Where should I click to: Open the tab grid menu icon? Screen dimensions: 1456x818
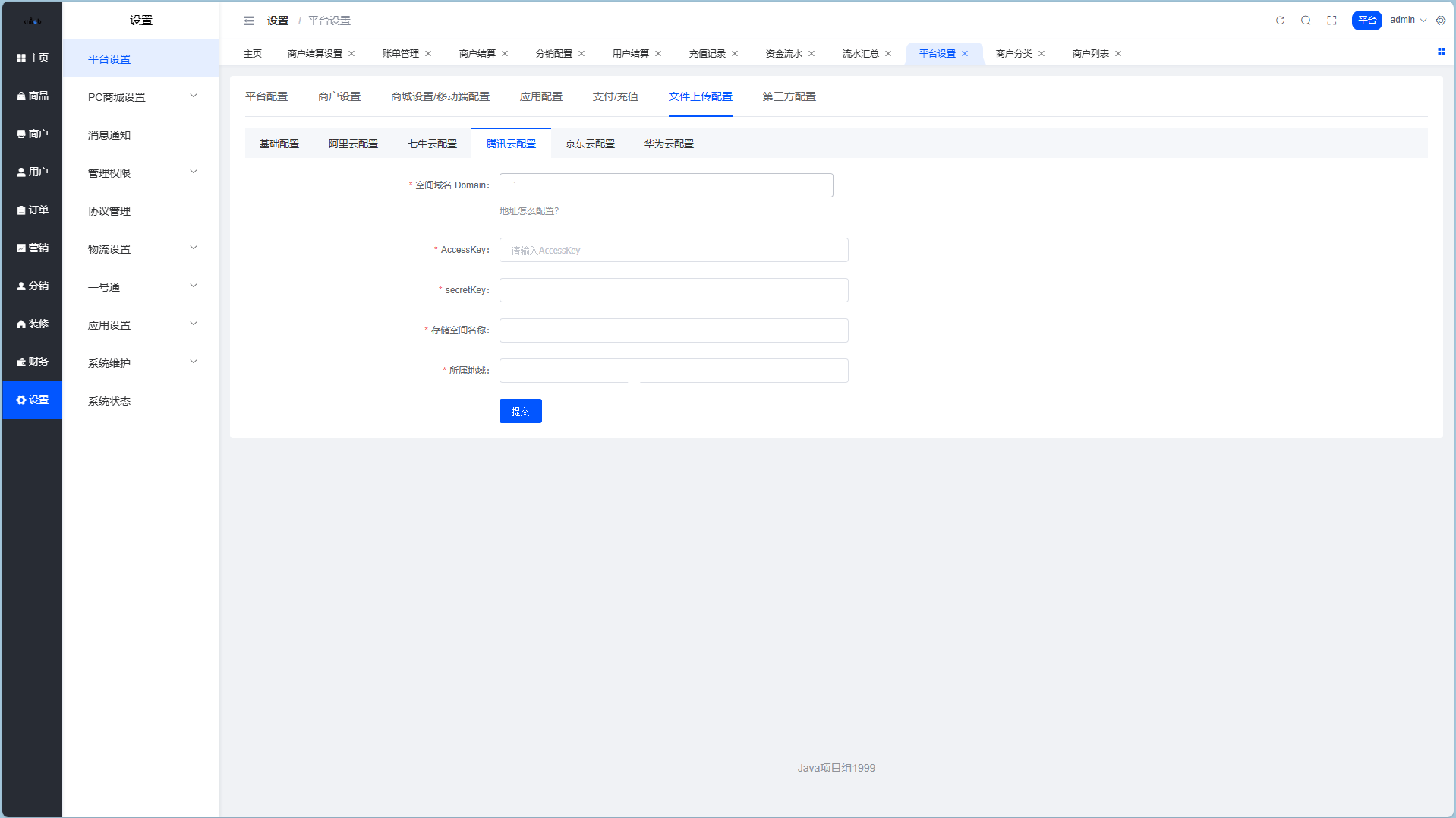[1441, 52]
